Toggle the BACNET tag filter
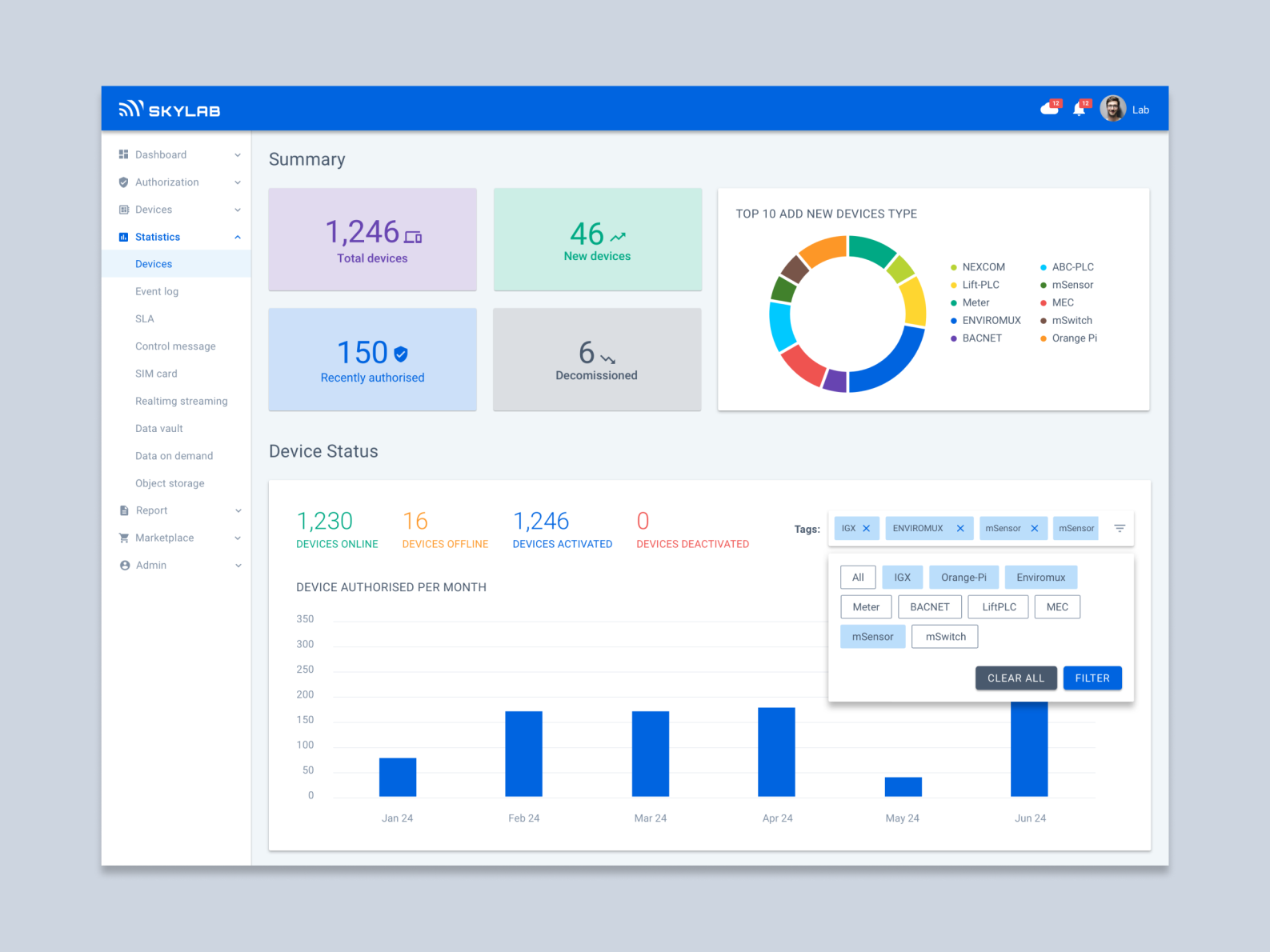 [930, 607]
